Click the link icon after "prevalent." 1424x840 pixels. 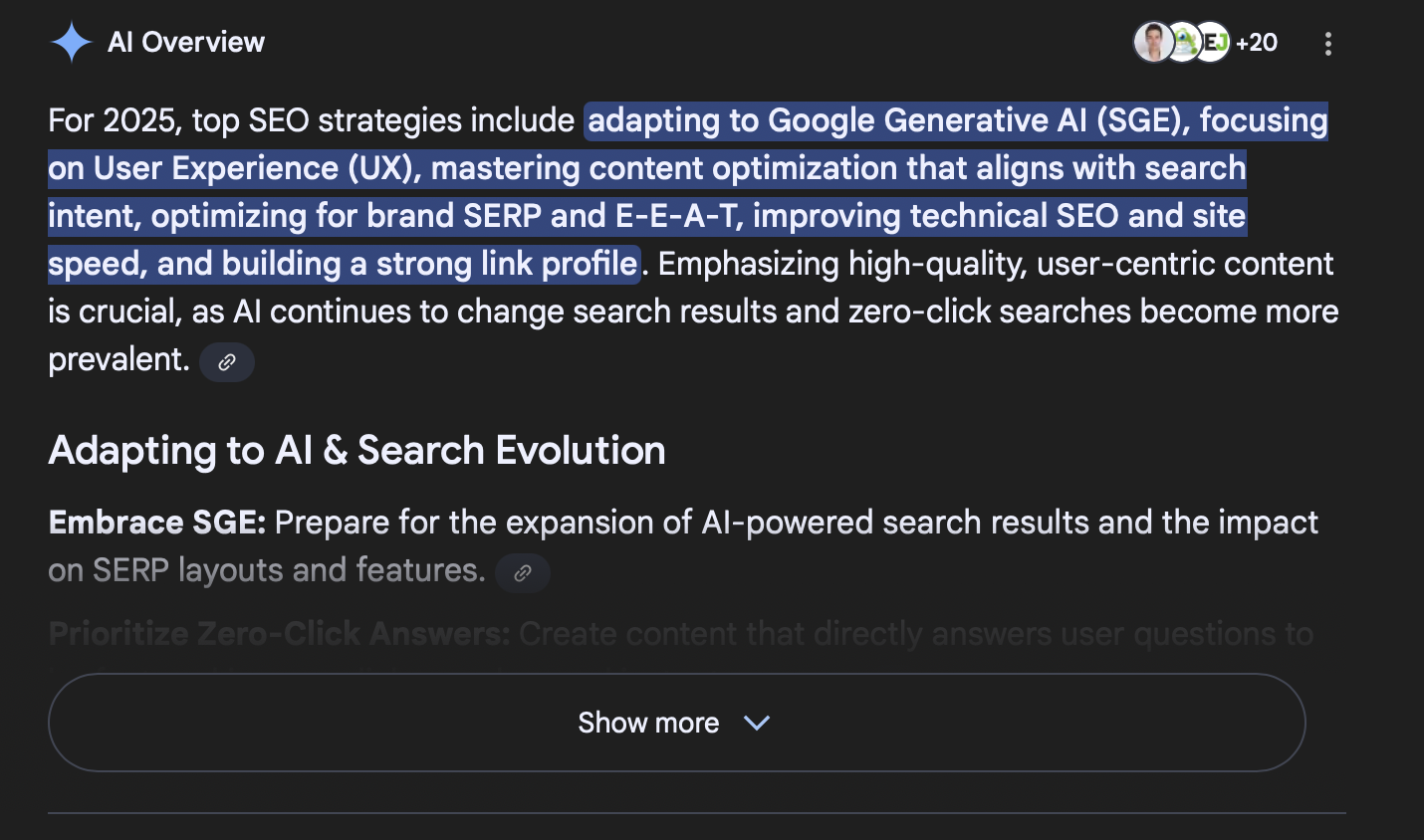[227, 362]
